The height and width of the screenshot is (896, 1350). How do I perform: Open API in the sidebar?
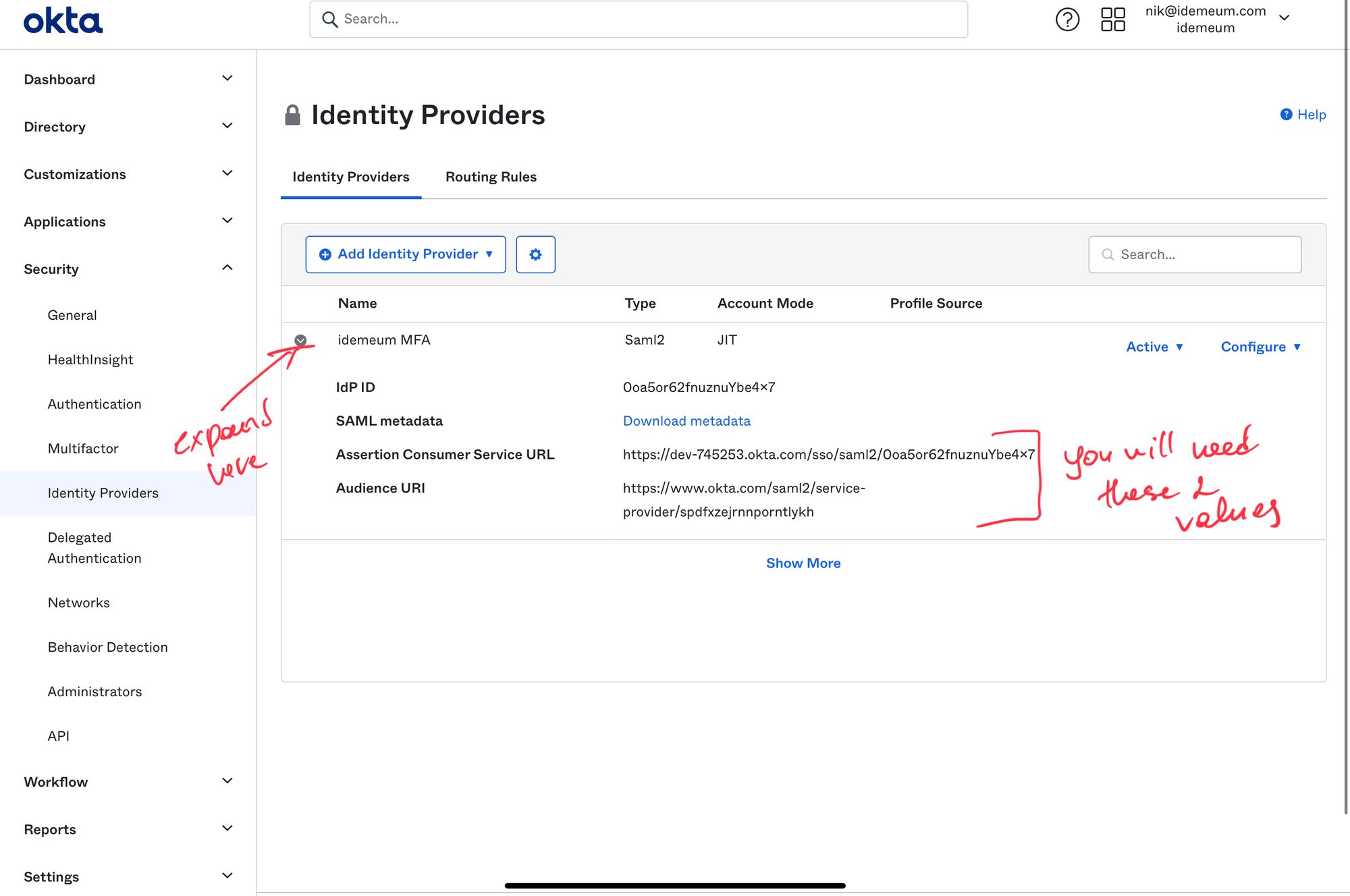[x=59, y=736]
